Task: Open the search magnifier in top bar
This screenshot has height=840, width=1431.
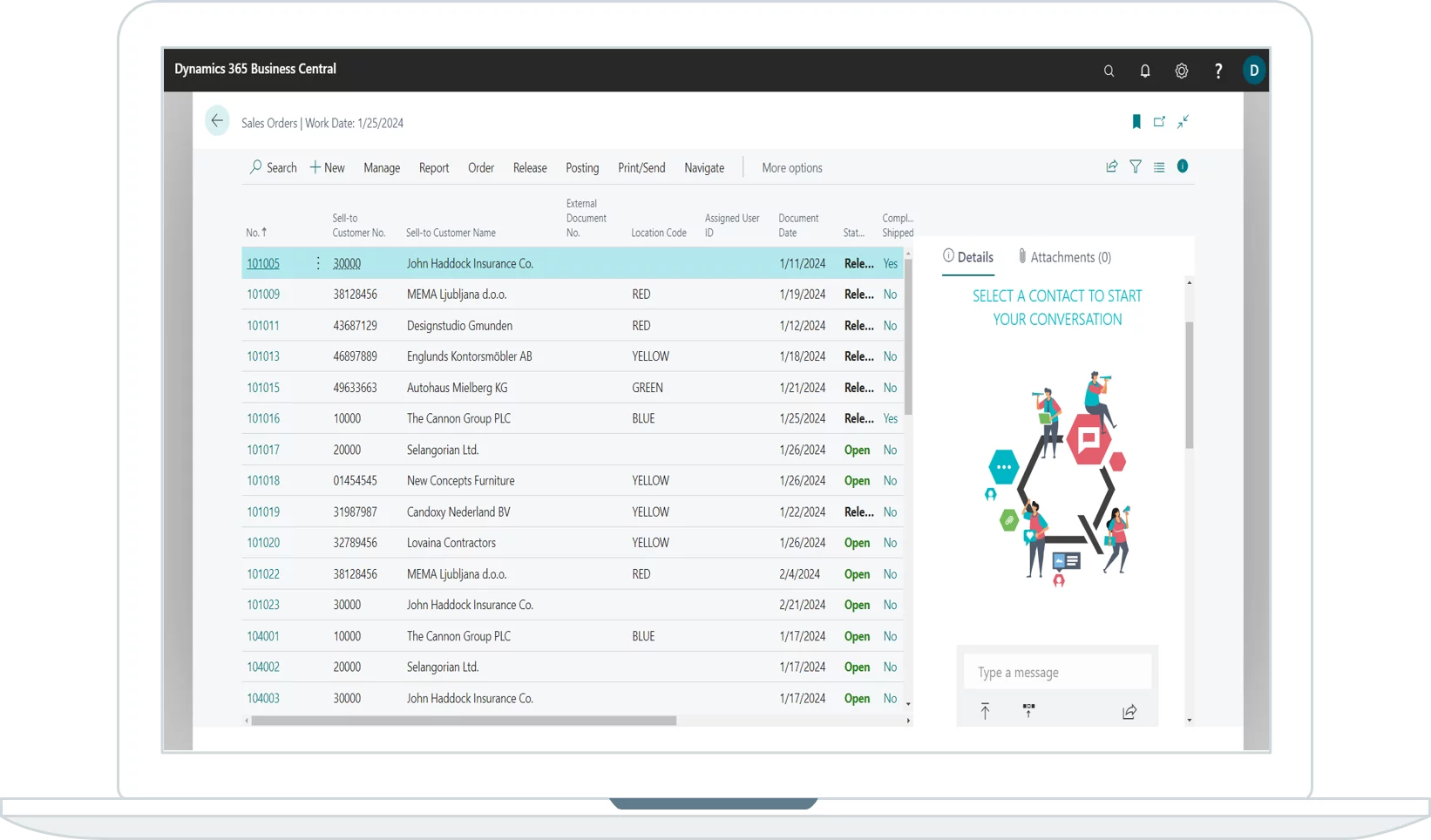Action: click(x=1109, y=71)
